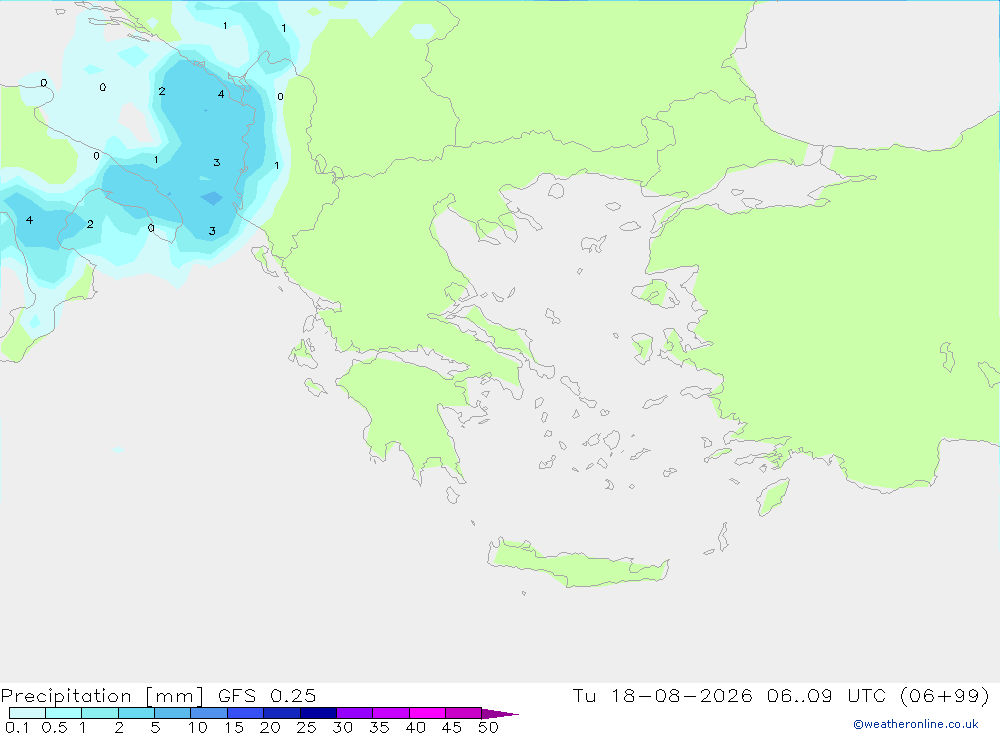Click the above-50 arrow tip of the legend
Image resolution: width=1000 pixels, height=733 pixels.
tap(501, 714)
